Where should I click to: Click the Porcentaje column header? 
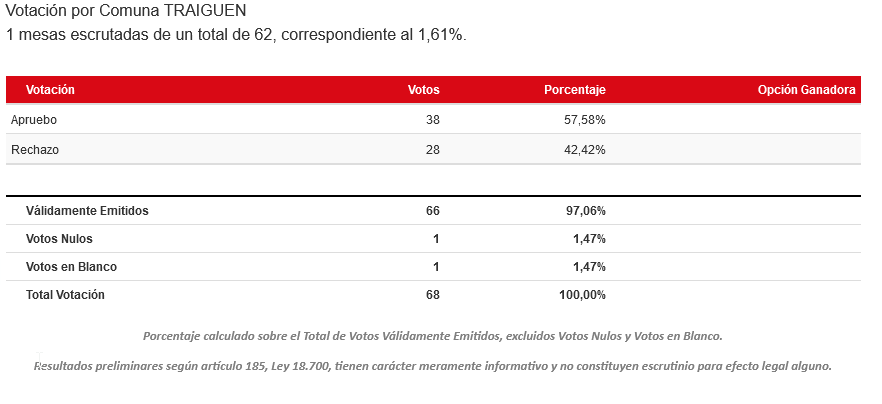point(574,90)
